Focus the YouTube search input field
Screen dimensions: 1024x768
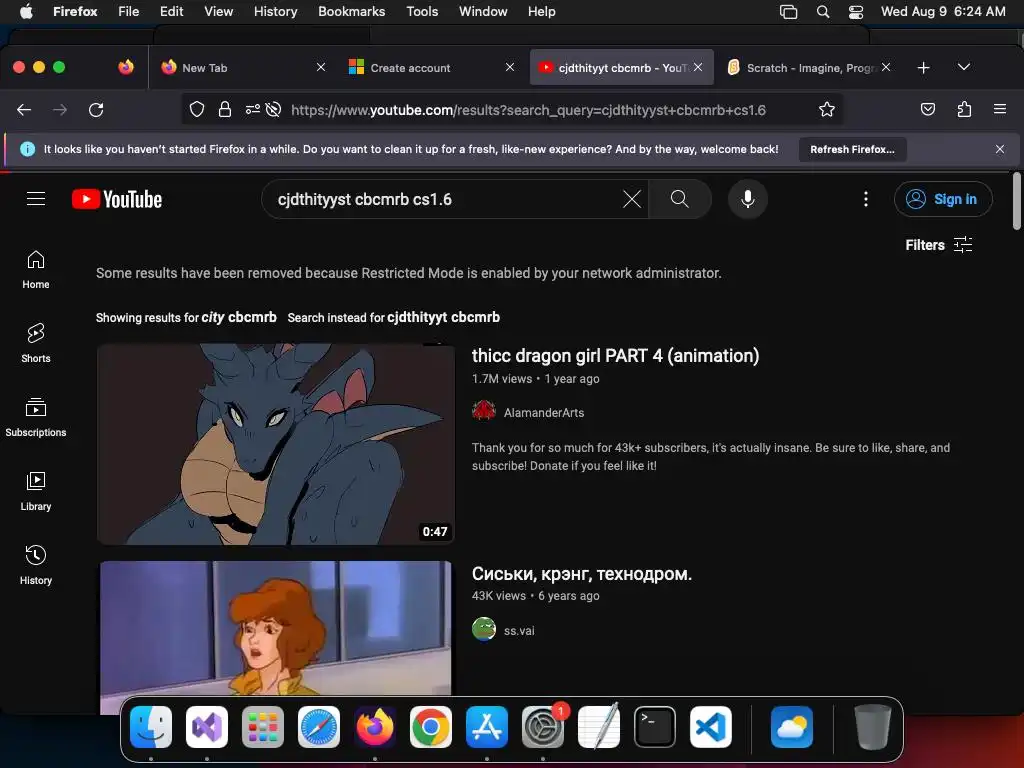point(447,199)
